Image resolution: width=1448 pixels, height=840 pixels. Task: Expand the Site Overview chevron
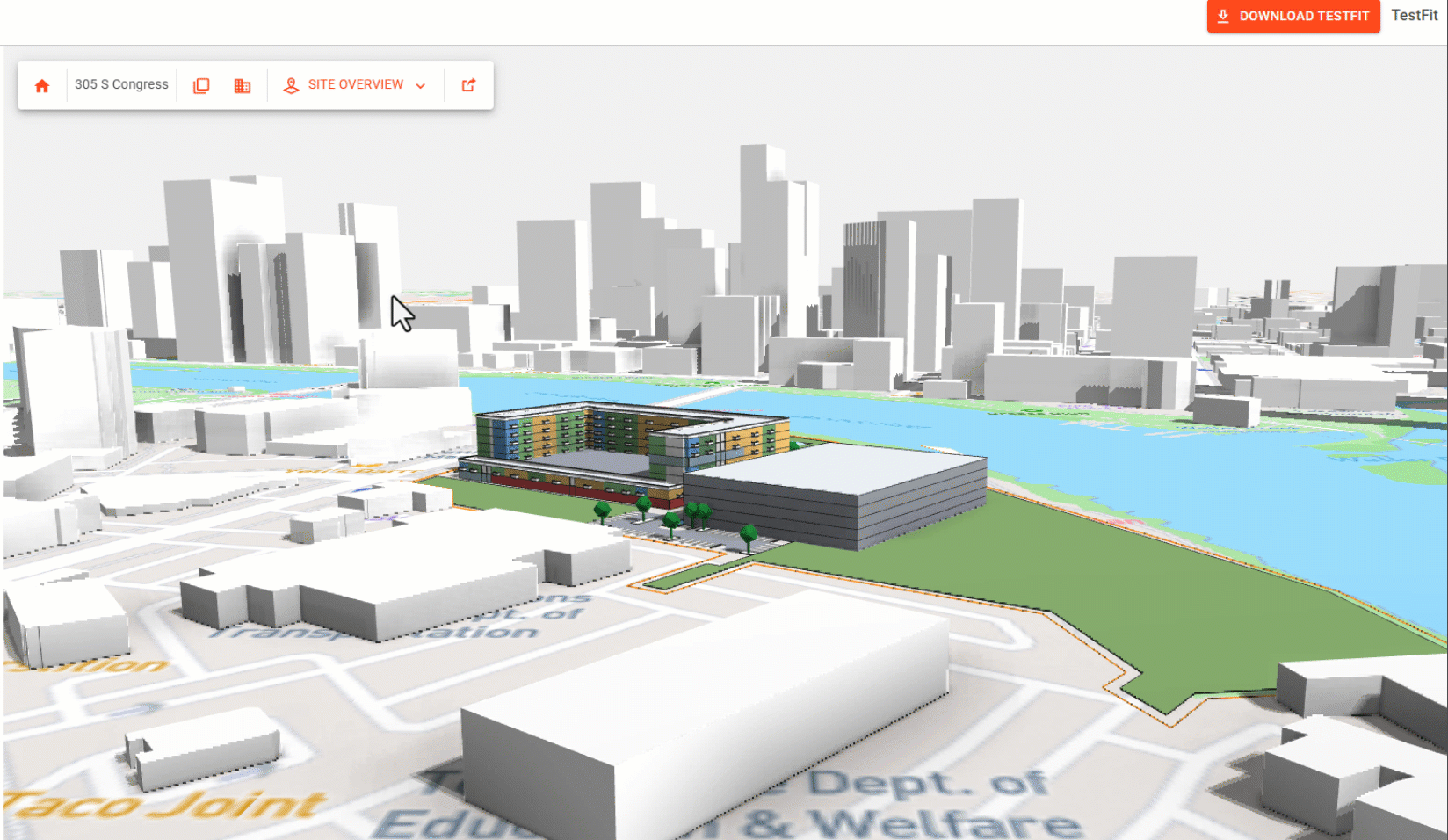click(x=421, y=86)
